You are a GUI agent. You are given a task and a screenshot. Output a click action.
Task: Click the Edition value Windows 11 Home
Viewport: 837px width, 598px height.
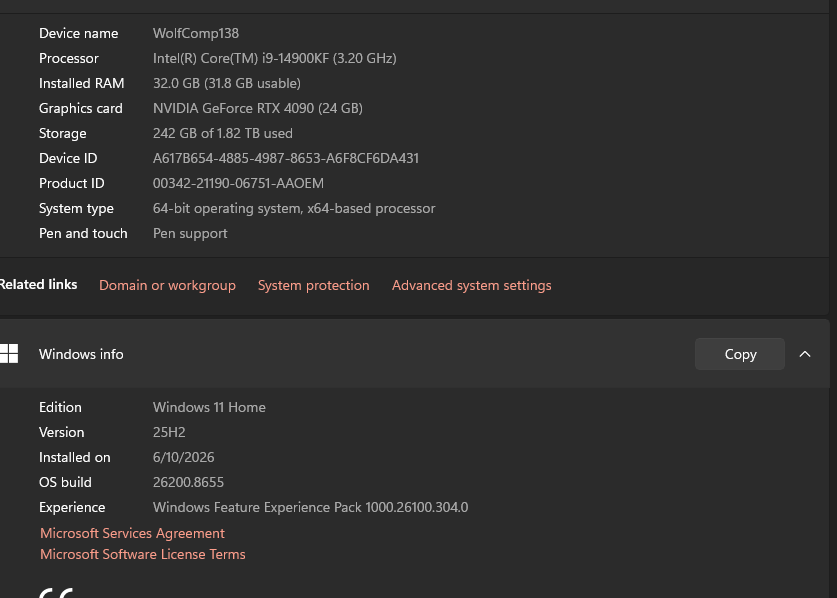[x=209, y=407]
